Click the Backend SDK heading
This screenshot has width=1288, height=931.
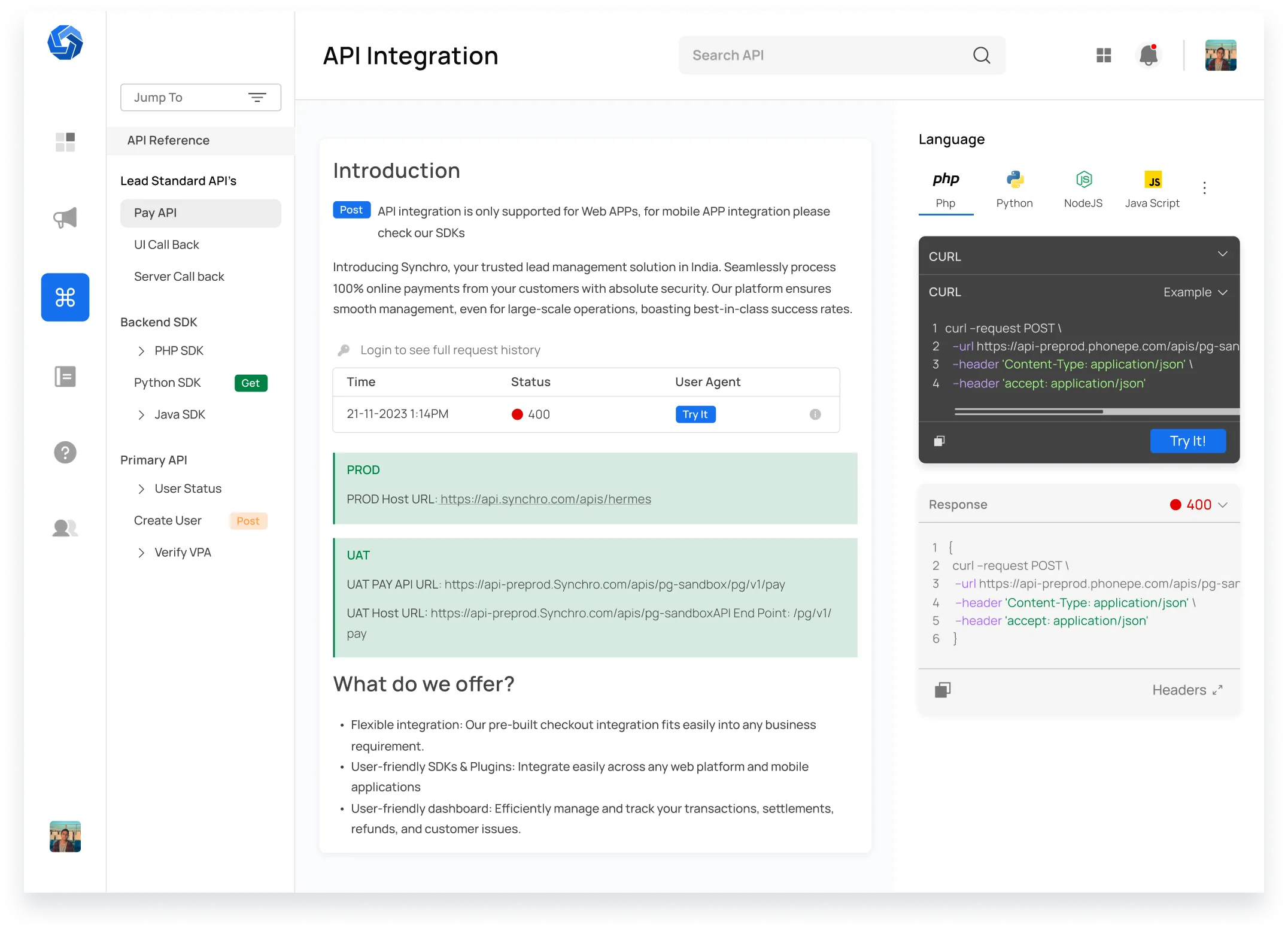coord(159,322)
